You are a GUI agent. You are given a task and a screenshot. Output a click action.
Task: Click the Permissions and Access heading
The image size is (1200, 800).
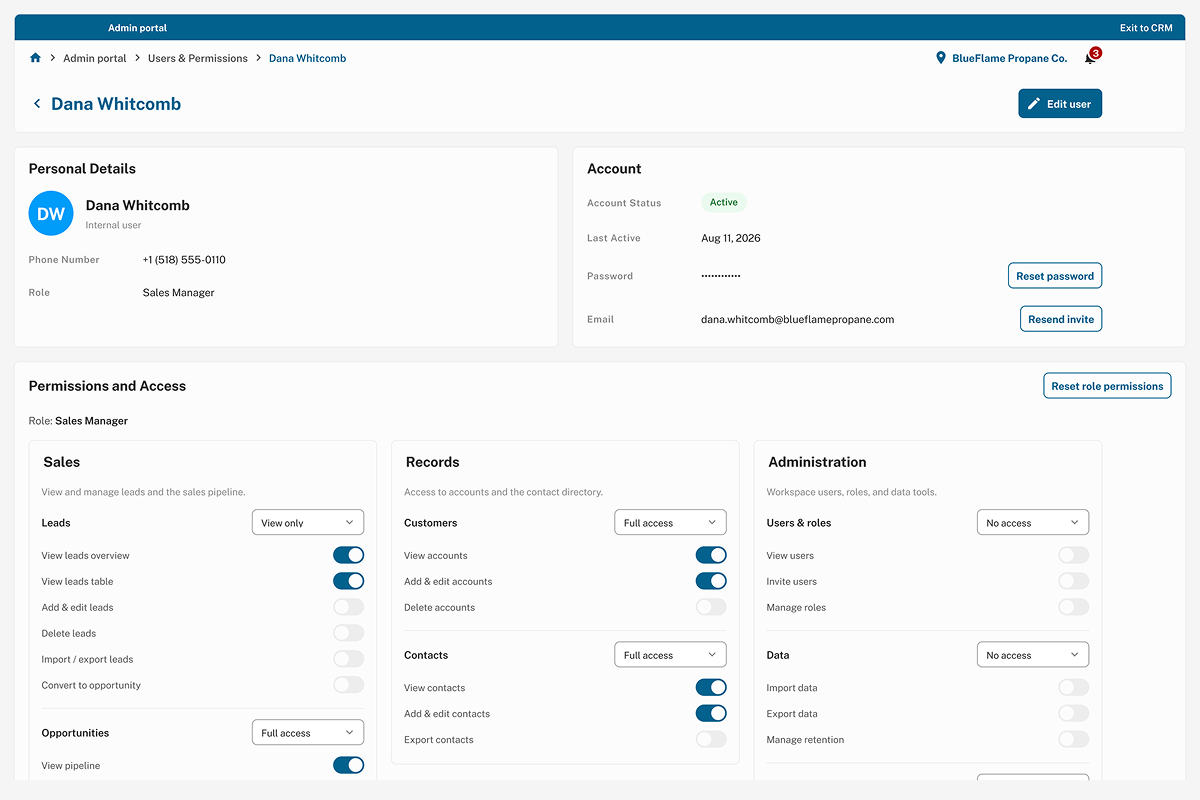click(x=107, y=386)
